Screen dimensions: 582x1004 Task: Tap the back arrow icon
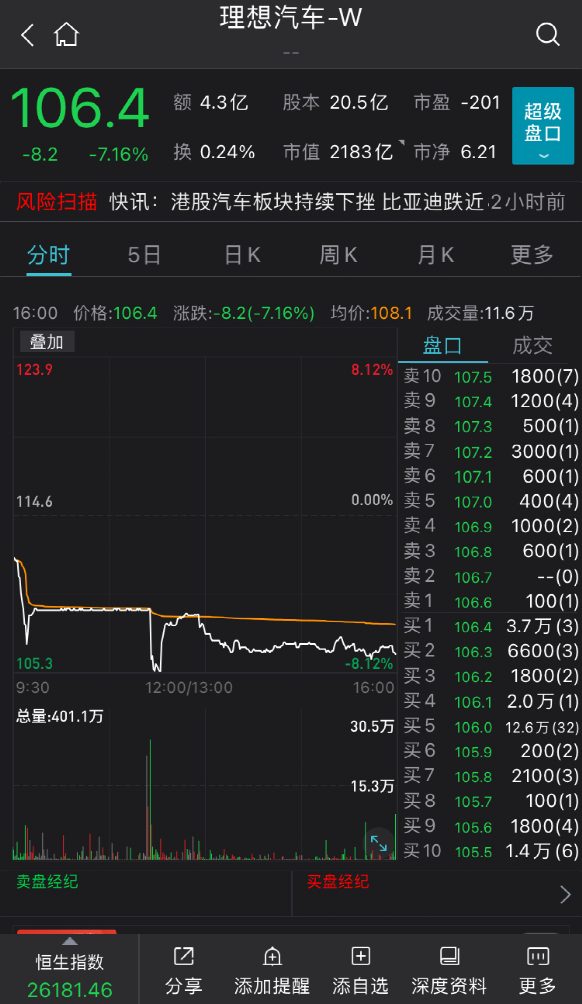click(28, 35)
